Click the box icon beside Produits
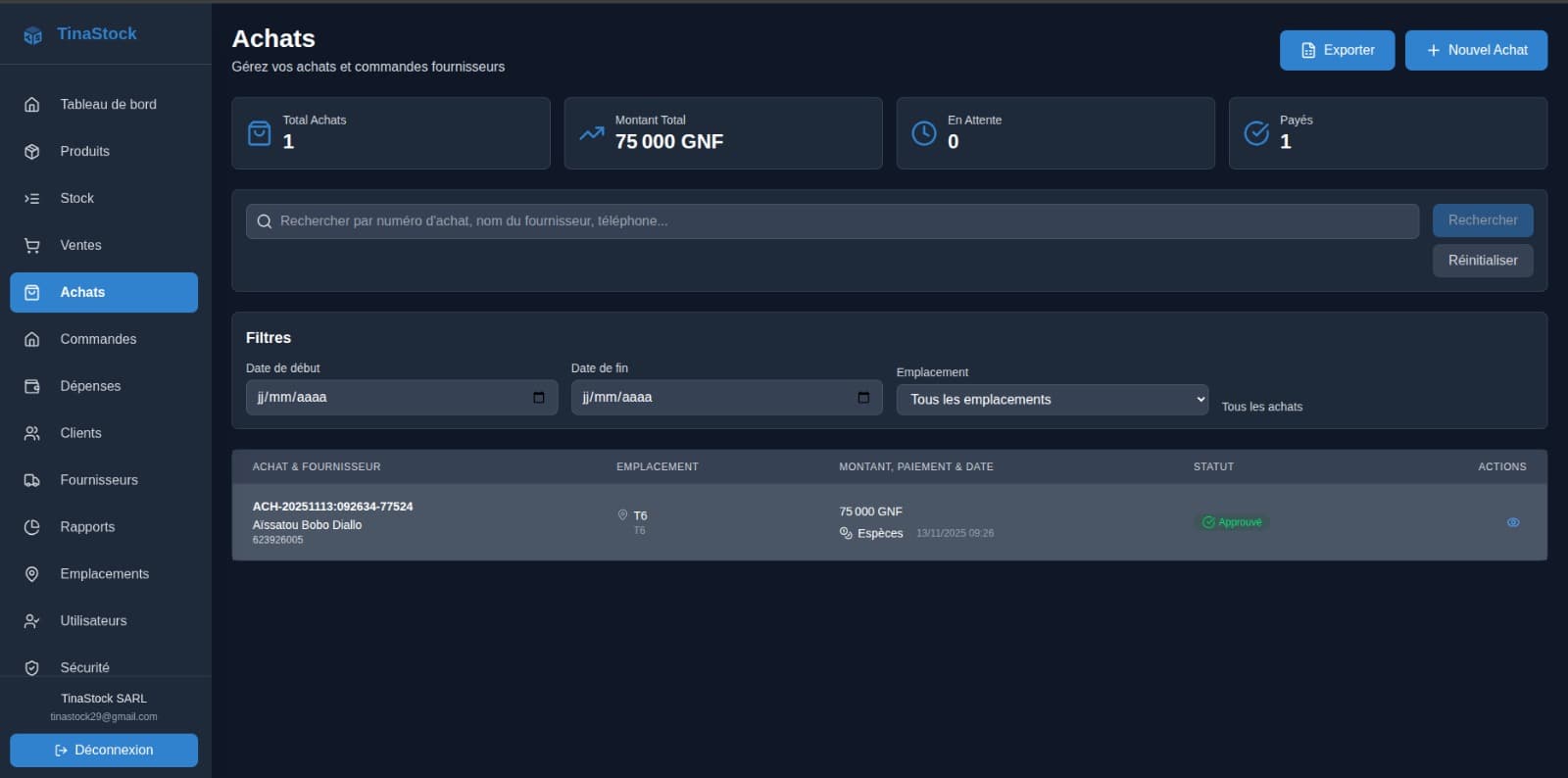Image resolution: width=1568 pixels, height=778 pixels. click(32, 151)
